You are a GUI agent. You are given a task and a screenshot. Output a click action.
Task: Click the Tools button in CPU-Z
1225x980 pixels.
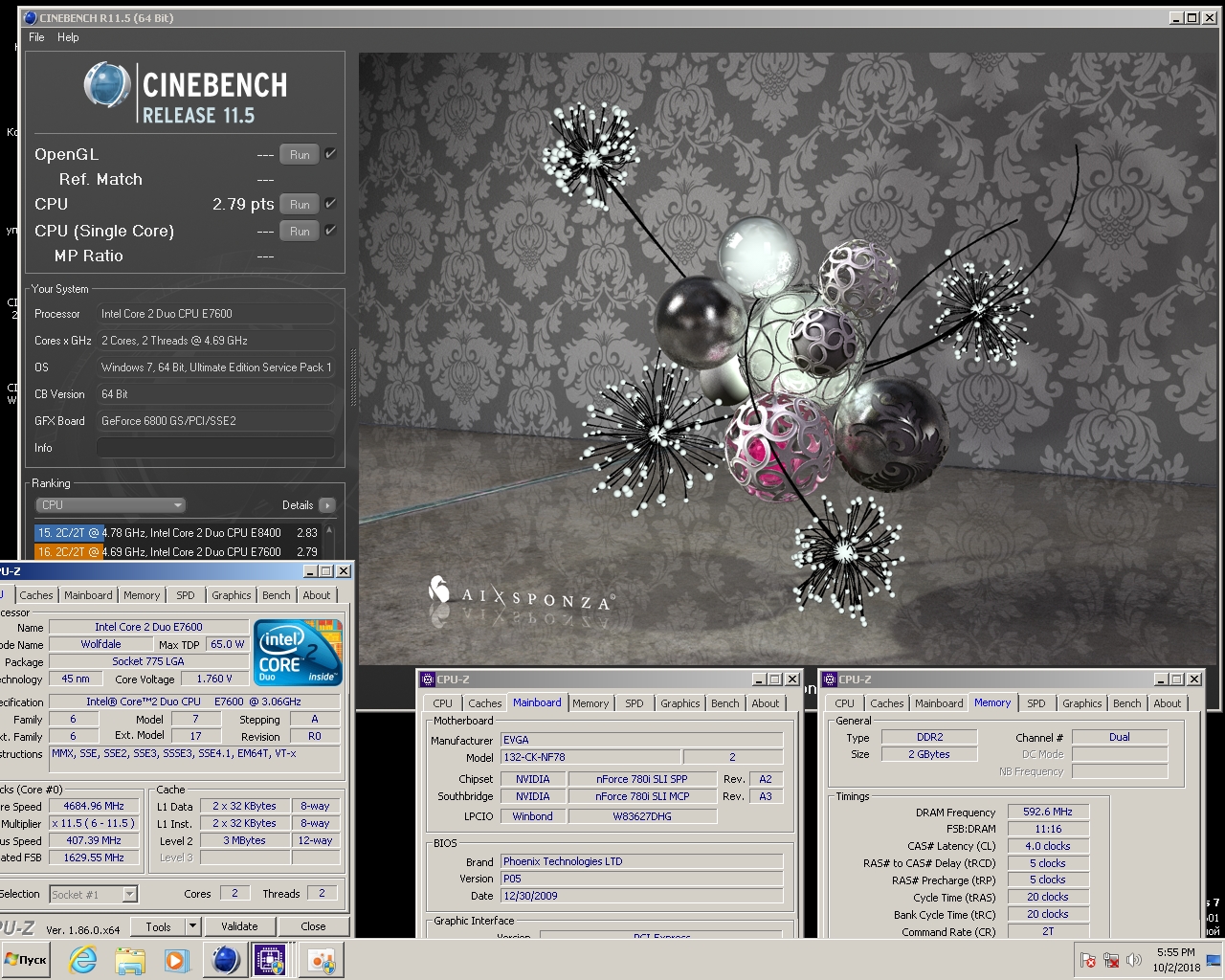pos(158,926)
